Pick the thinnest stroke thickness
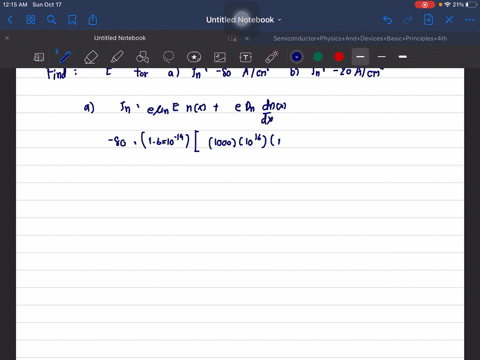 (382, 57)
